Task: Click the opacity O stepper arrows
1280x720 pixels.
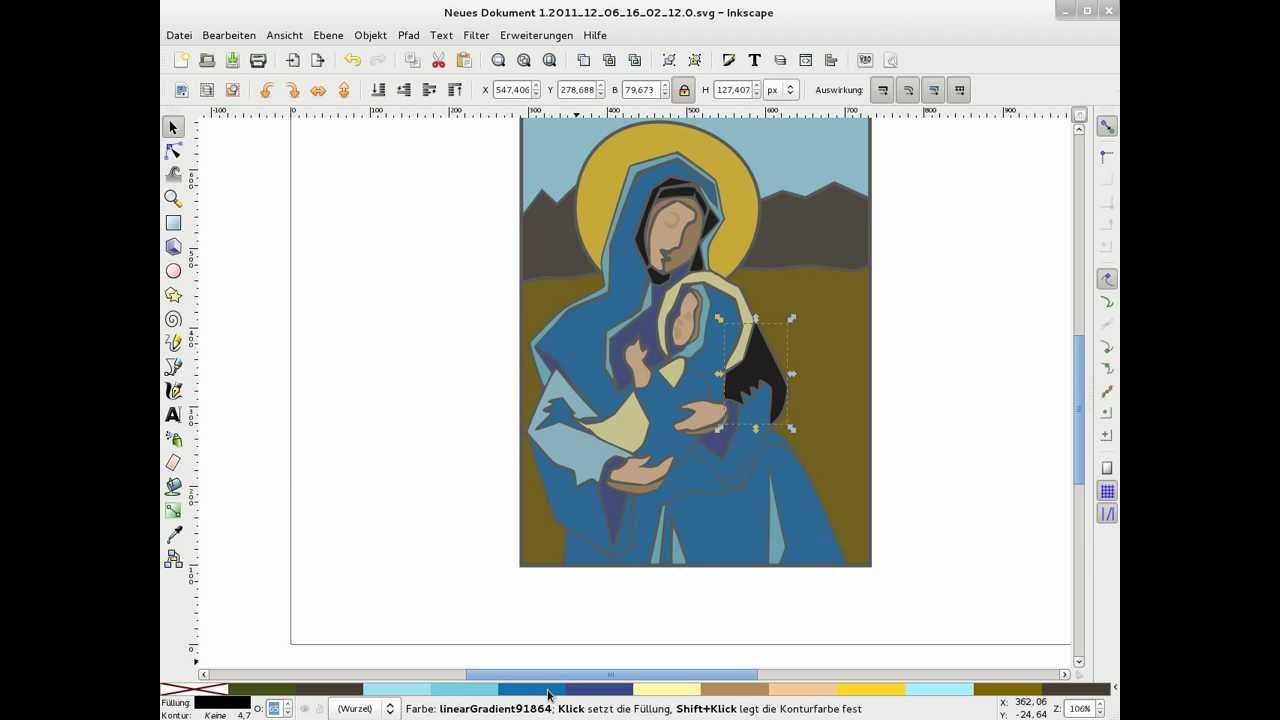Action: tap(288, 709)
